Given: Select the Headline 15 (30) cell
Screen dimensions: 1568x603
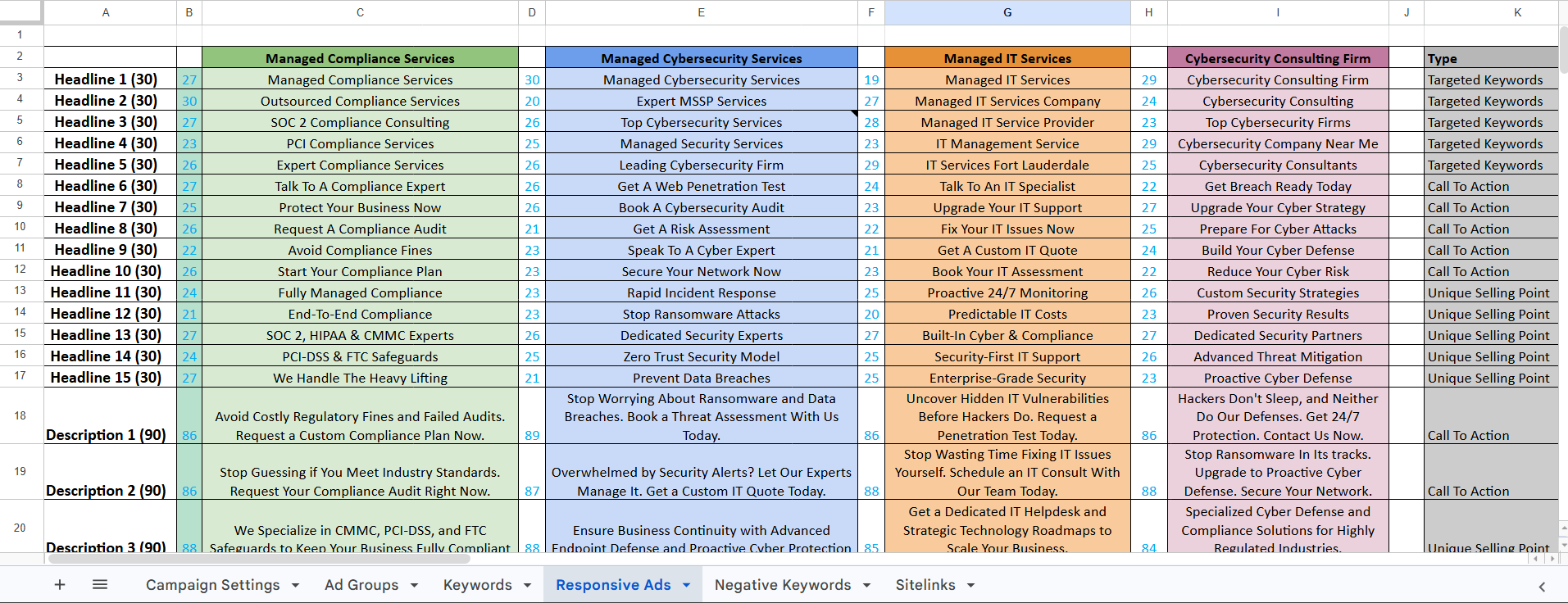Looking at the screenshot, I should click(110, 377).
